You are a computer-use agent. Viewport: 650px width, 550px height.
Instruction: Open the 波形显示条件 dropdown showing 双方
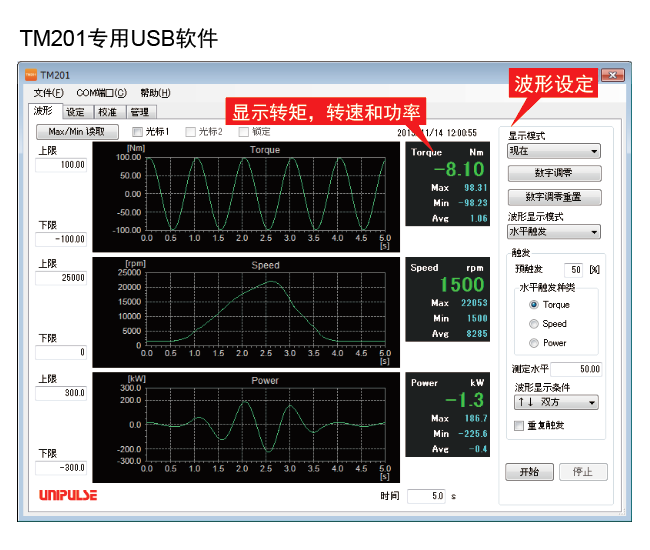point(556,402)
